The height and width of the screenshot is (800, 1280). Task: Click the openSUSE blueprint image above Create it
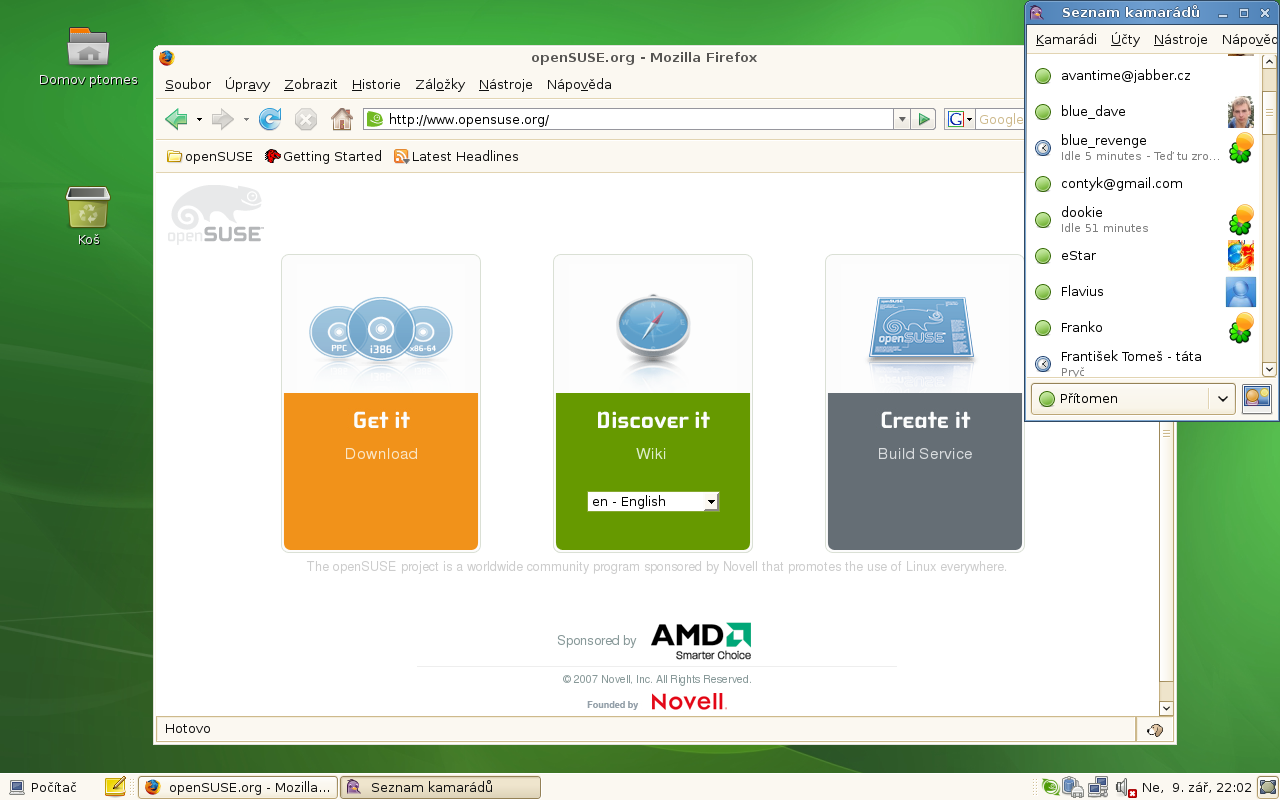(922, 330)
